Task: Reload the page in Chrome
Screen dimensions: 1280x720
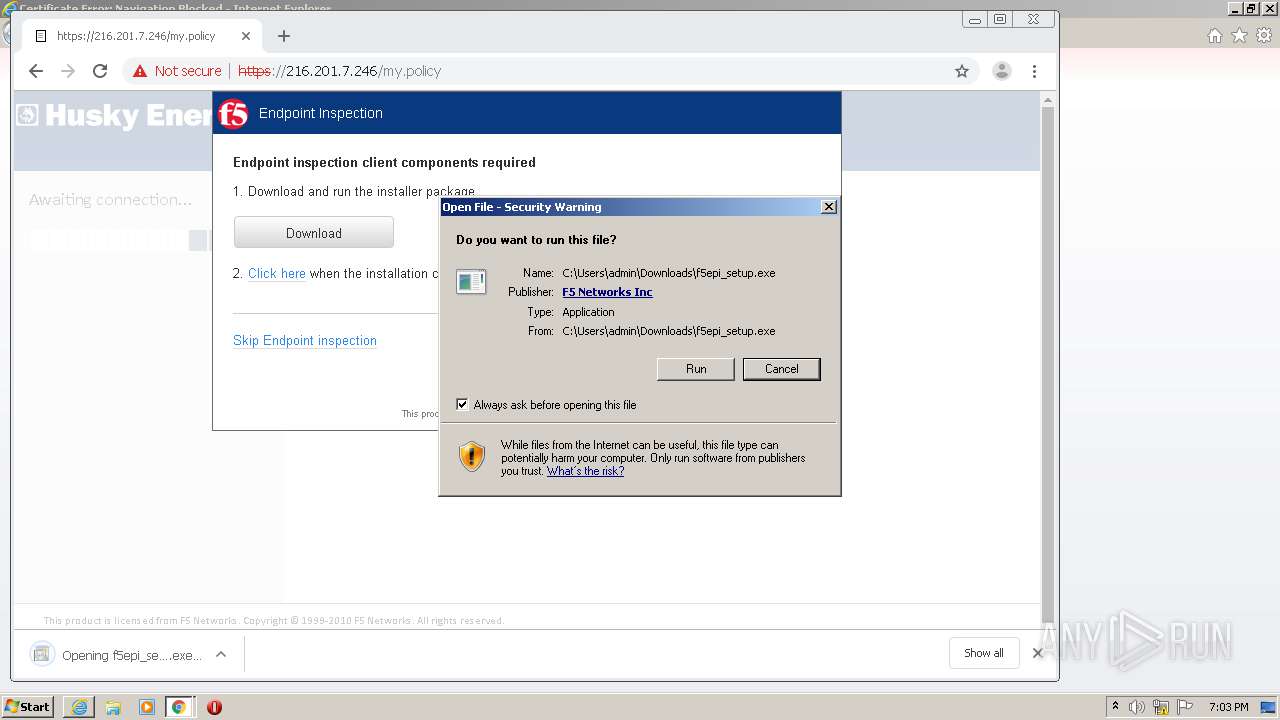Action: coord(100,71)
